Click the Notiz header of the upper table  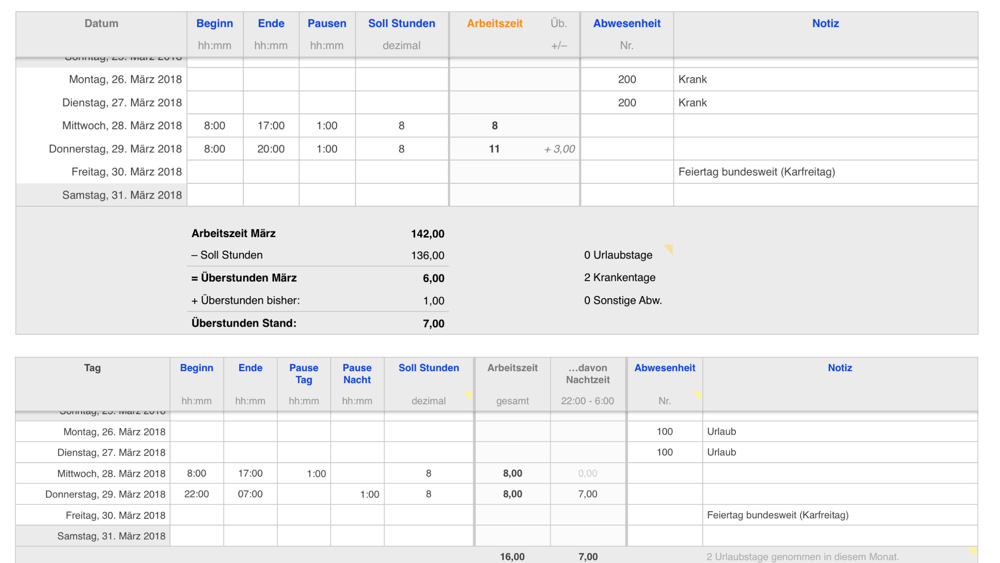pyautogui.click(x=825, y=24)
